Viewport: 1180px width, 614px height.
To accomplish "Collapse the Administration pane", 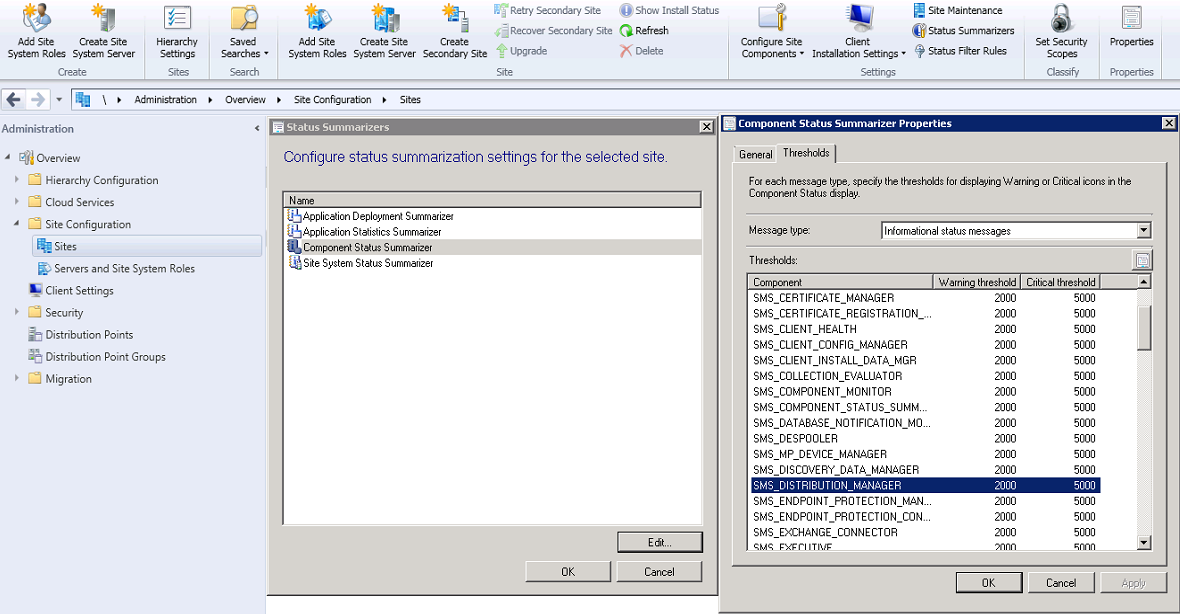I will tap(257, 129).
